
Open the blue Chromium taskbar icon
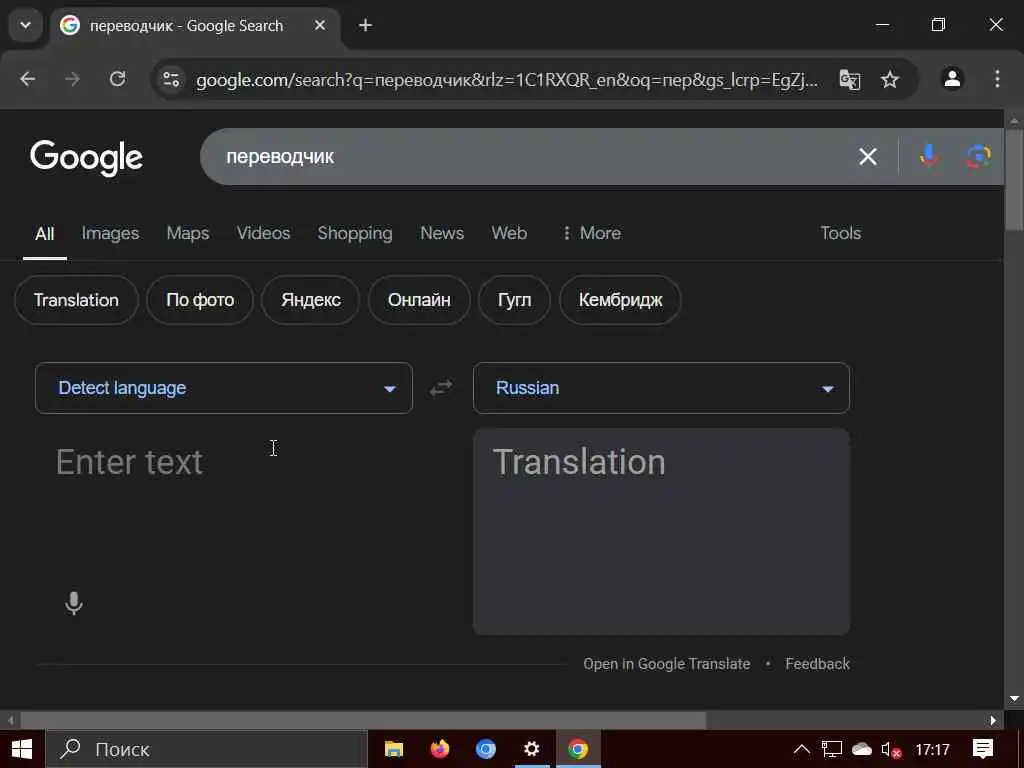485,749
